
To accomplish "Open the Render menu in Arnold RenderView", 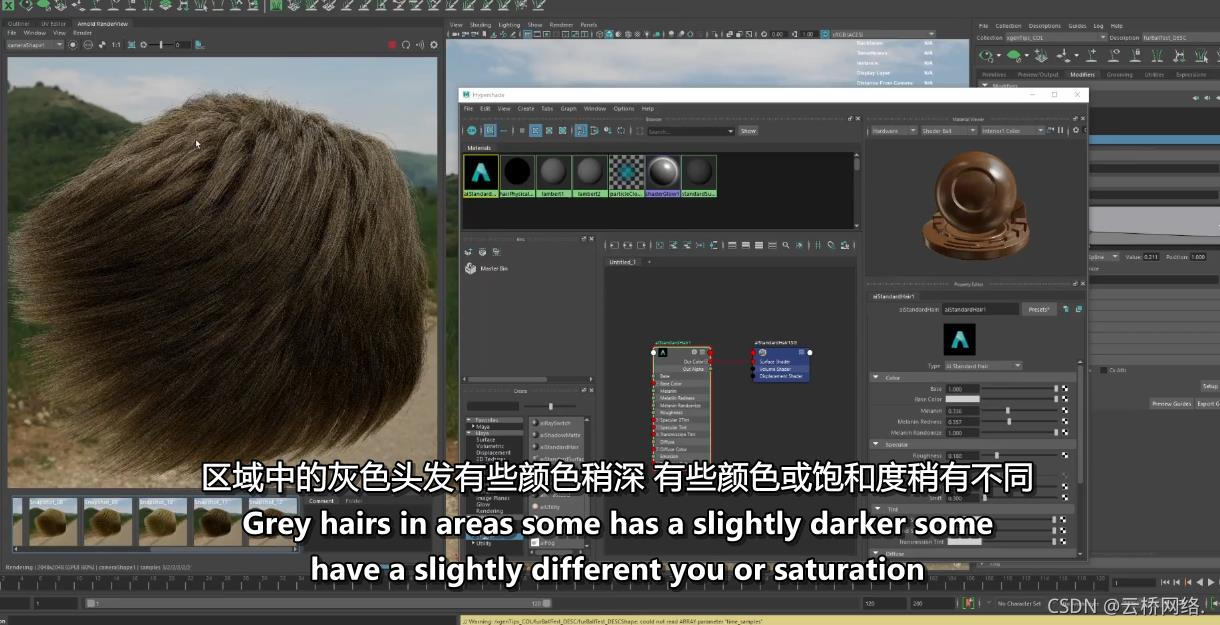I will tap(82, 33).
